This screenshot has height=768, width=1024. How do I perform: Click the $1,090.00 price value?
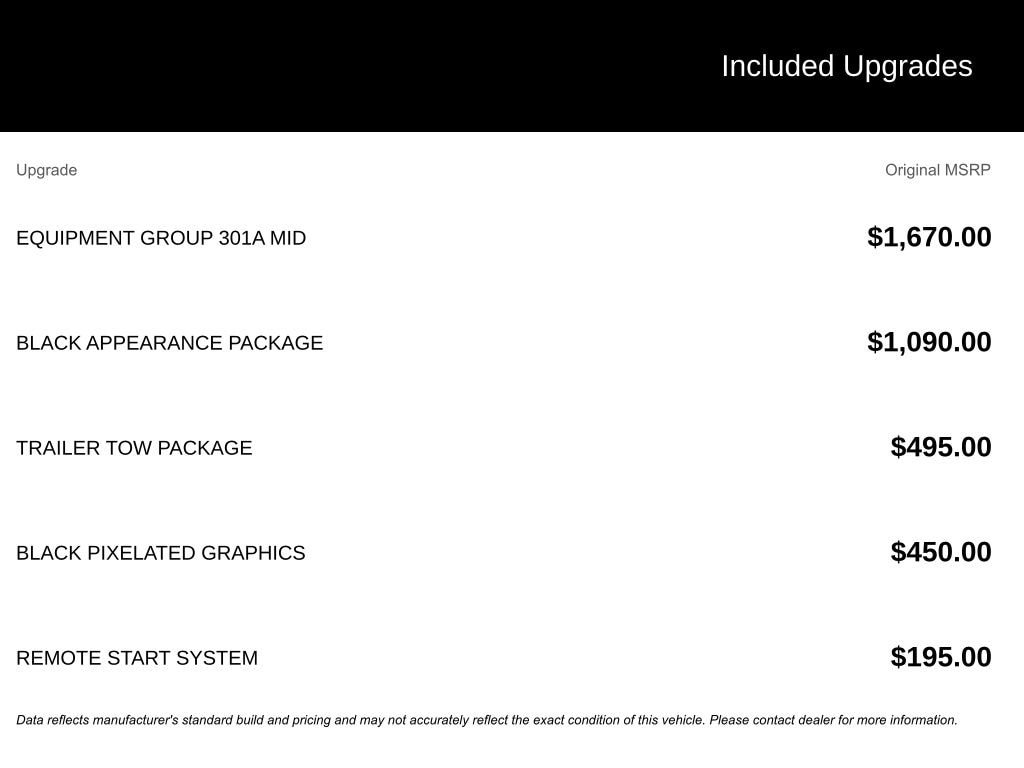point(929,342)
